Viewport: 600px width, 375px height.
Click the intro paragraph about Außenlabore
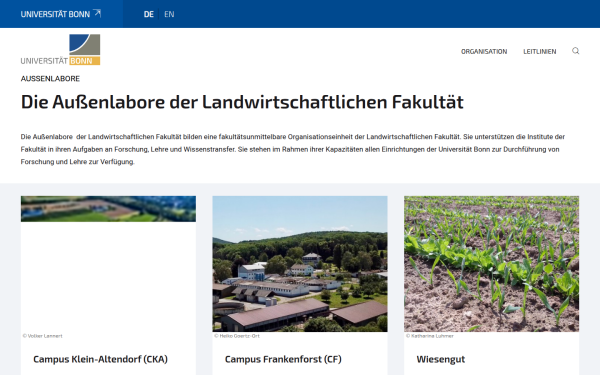293,149
